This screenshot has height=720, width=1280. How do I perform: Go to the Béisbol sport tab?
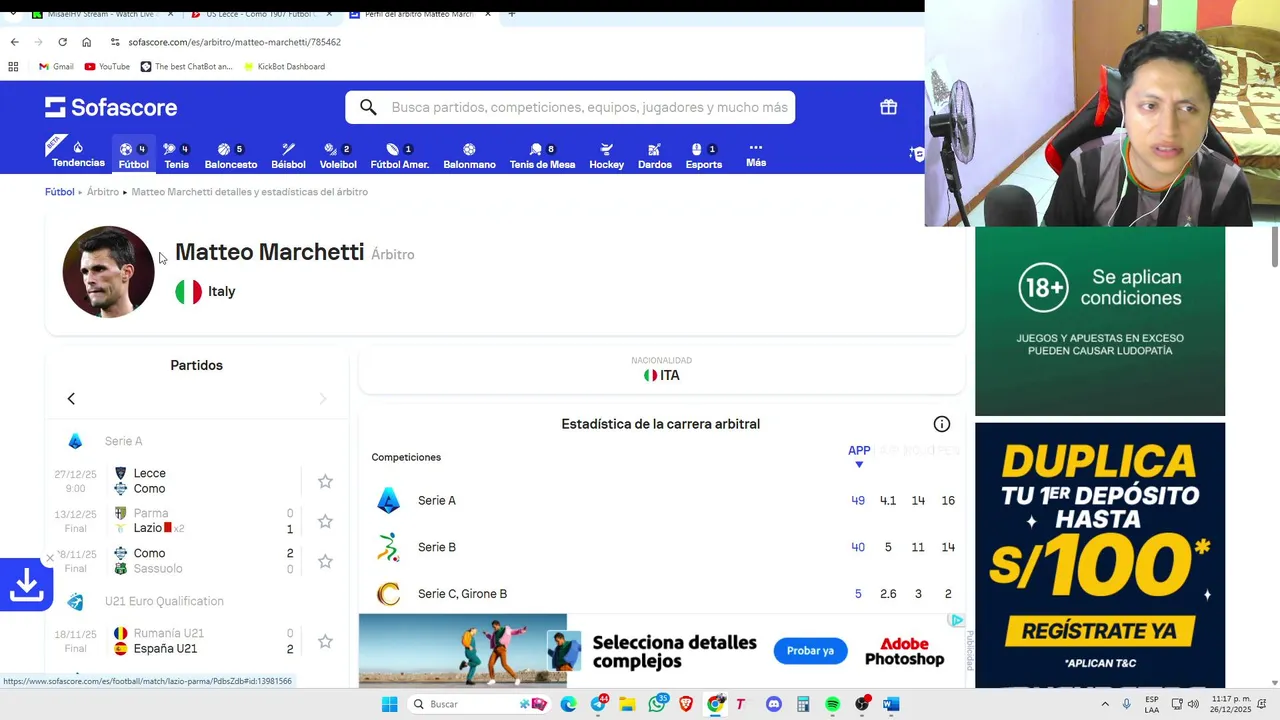point(288,156)
